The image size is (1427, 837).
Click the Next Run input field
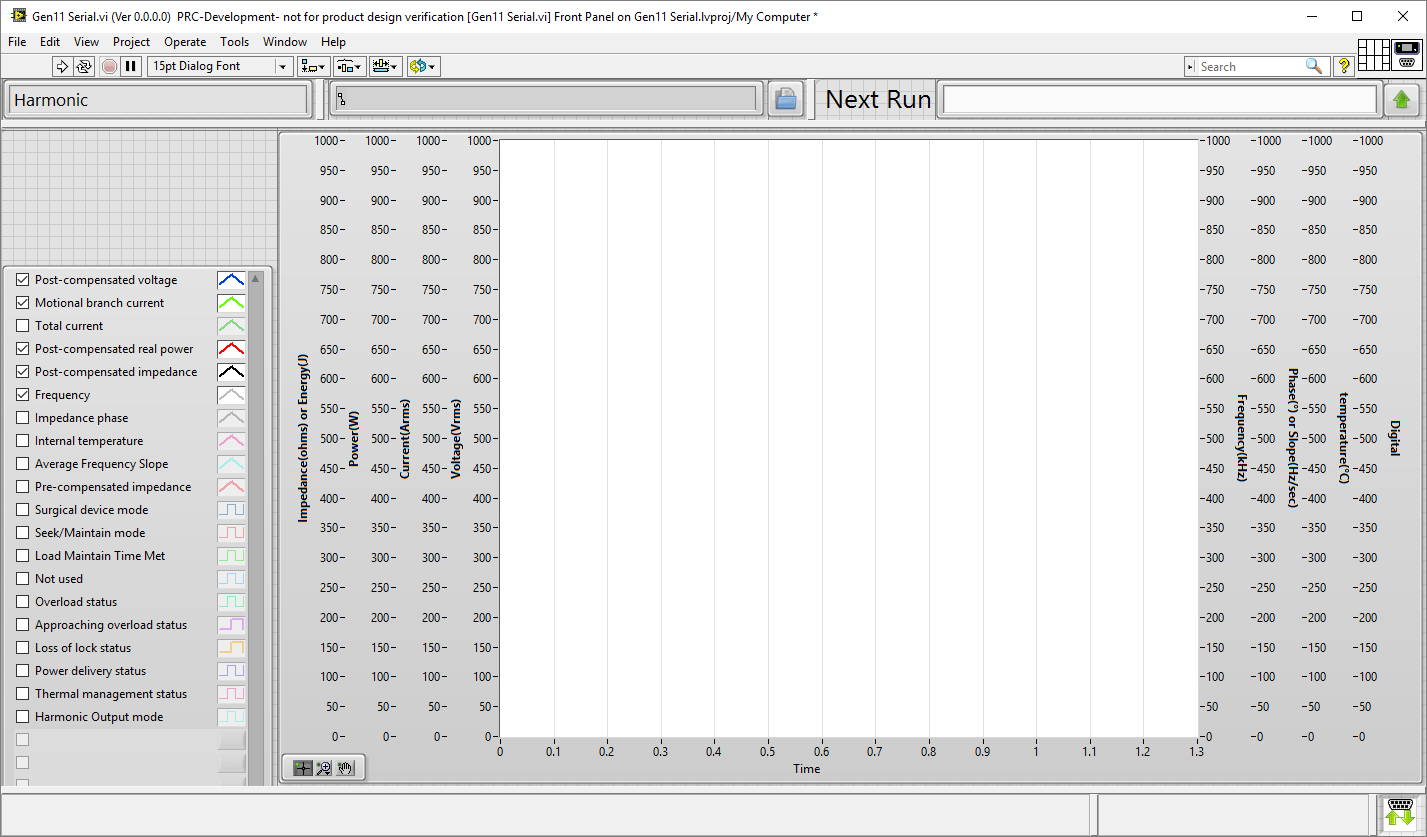[1160, 100]
